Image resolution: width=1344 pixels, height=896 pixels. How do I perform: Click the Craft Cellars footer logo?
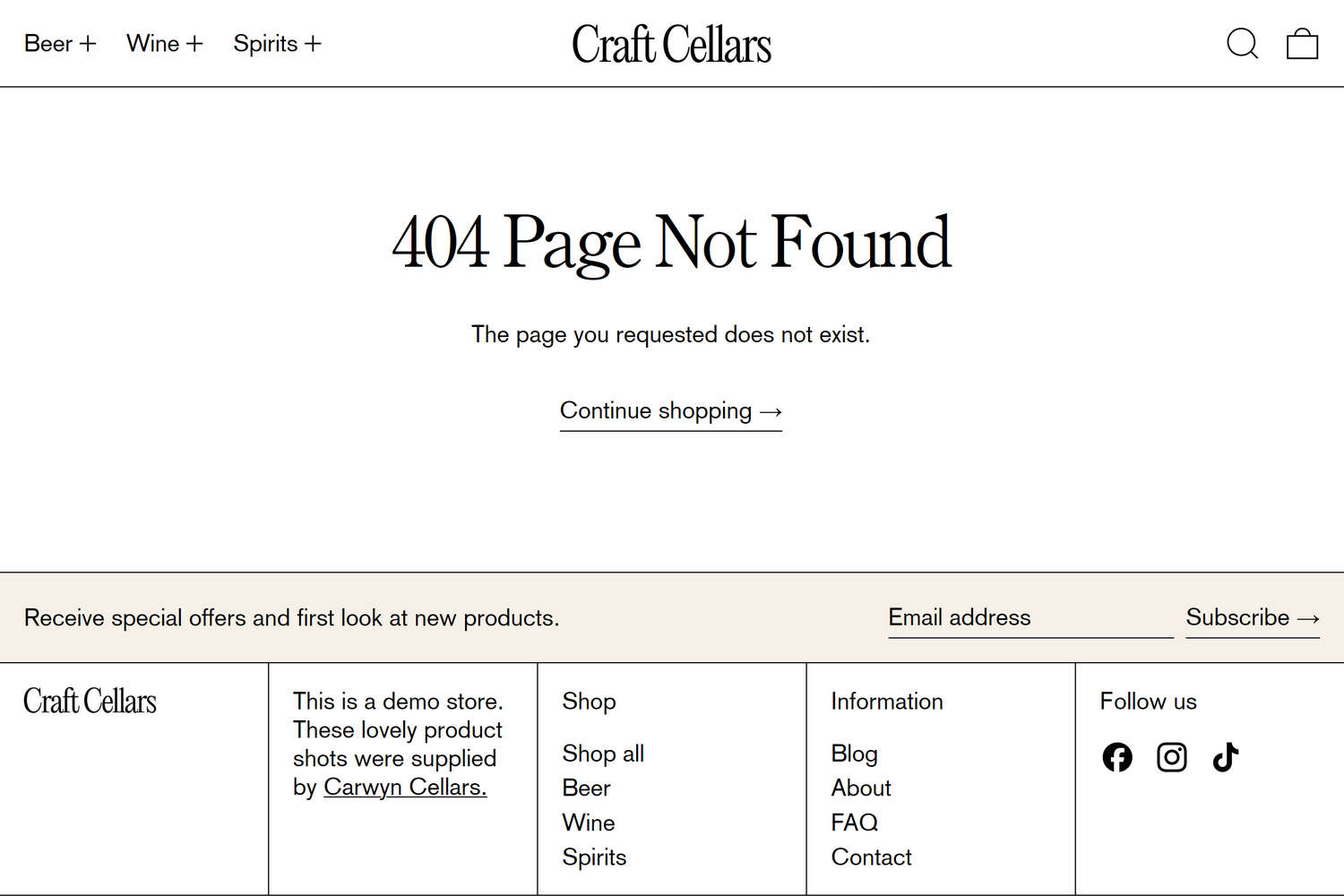(x=90, y=702)
